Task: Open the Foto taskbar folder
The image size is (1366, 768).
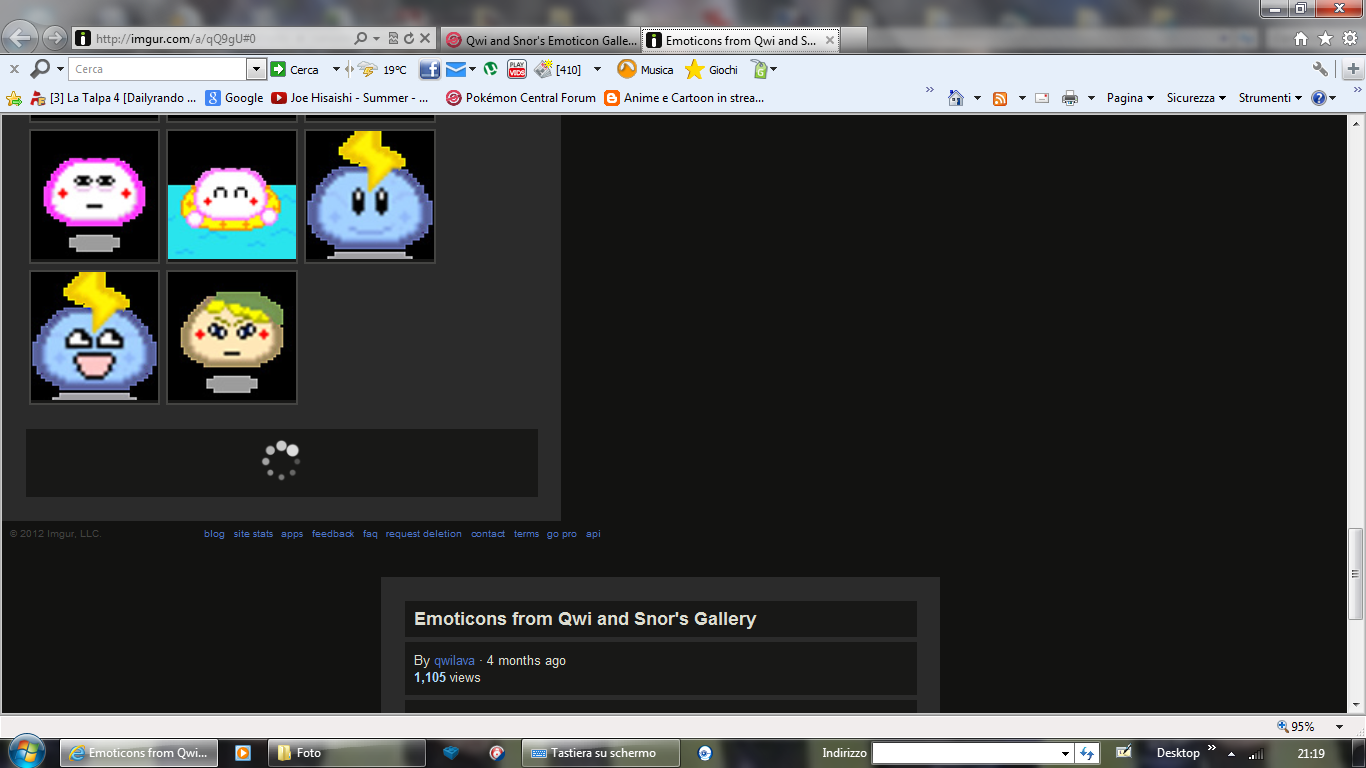Action: [346, 753]
